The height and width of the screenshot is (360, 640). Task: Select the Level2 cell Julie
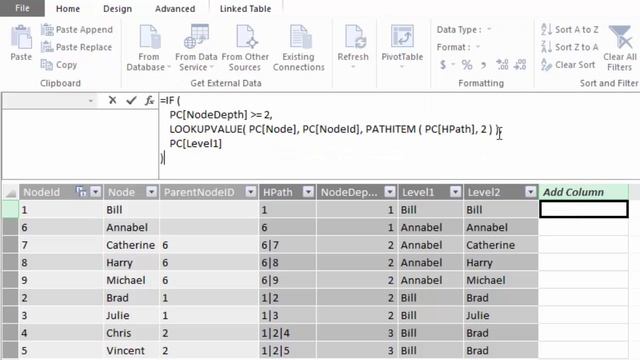coord(501,316)
